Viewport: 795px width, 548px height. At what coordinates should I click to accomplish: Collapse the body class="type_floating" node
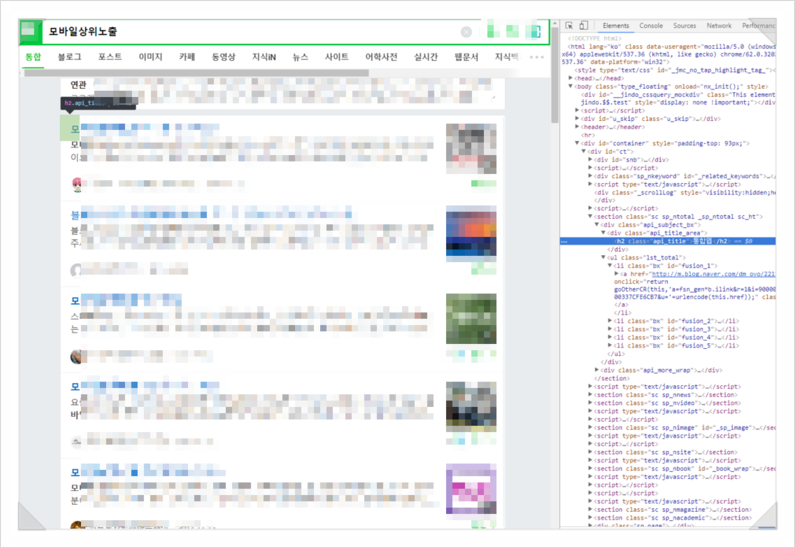570,86
